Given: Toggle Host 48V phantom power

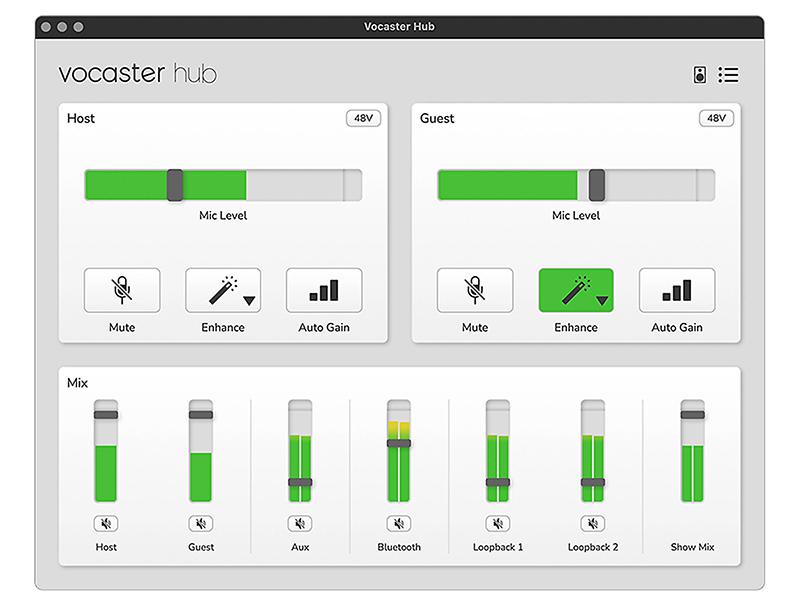Looking at the screenshot, I should click(363, 118).
